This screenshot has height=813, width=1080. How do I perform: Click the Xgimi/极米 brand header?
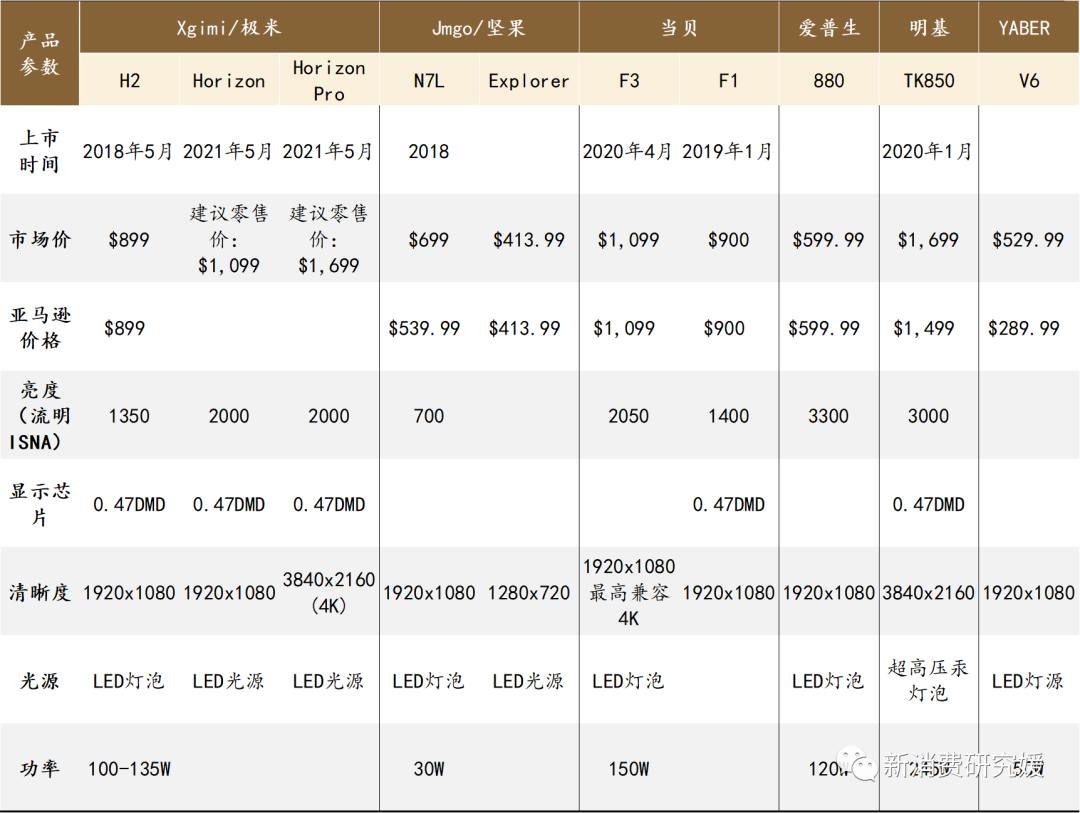[x=229, y=28]
